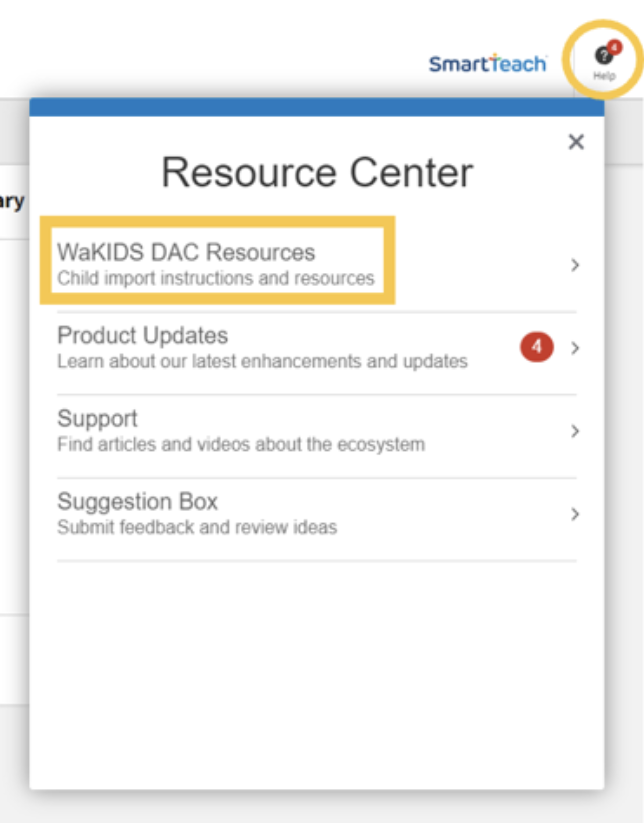Image resolution: width=644 pixels, height=823 pixels.
Task: Select "Child import instructions and resources" text
Action: (x=216, y=278)
